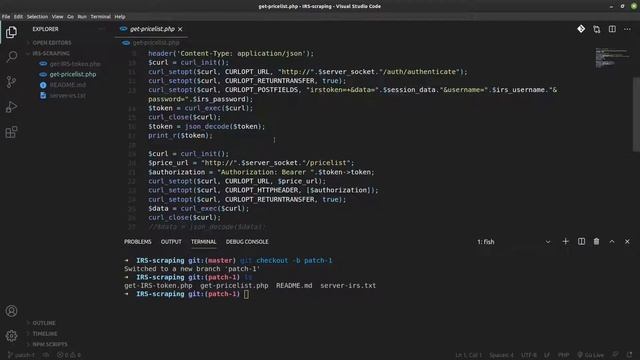The height and width of the screenshot is (360, 640).
Task: Open the Go menu
Action: (x=70, y=17)
